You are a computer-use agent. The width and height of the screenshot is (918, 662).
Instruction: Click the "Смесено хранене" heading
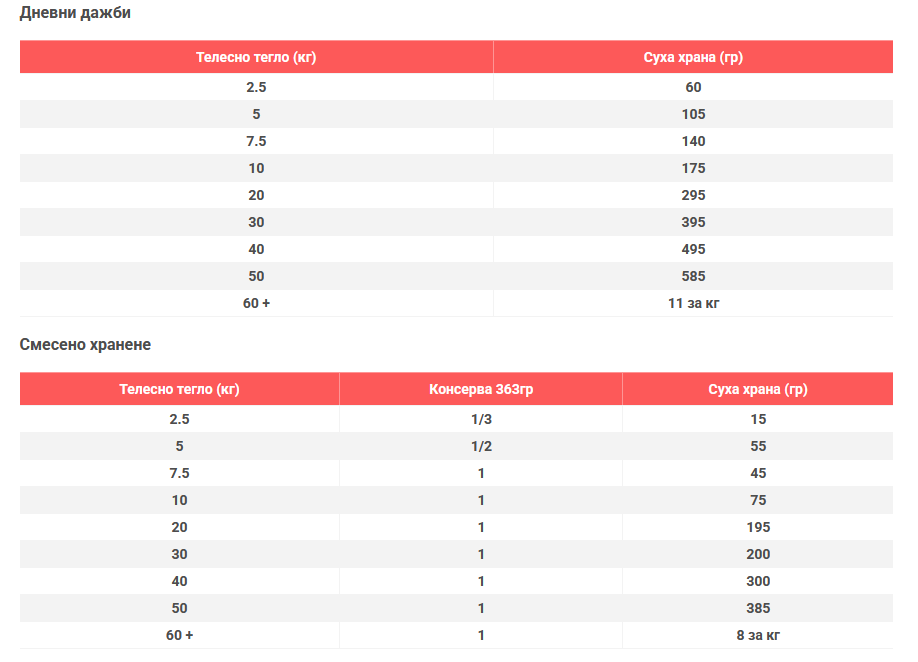[85, 345]
